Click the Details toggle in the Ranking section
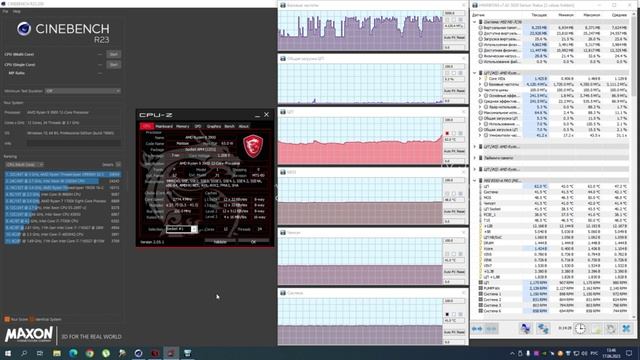Image resolution: width=640 pixels, height=360 pixels. pos(118,164)
